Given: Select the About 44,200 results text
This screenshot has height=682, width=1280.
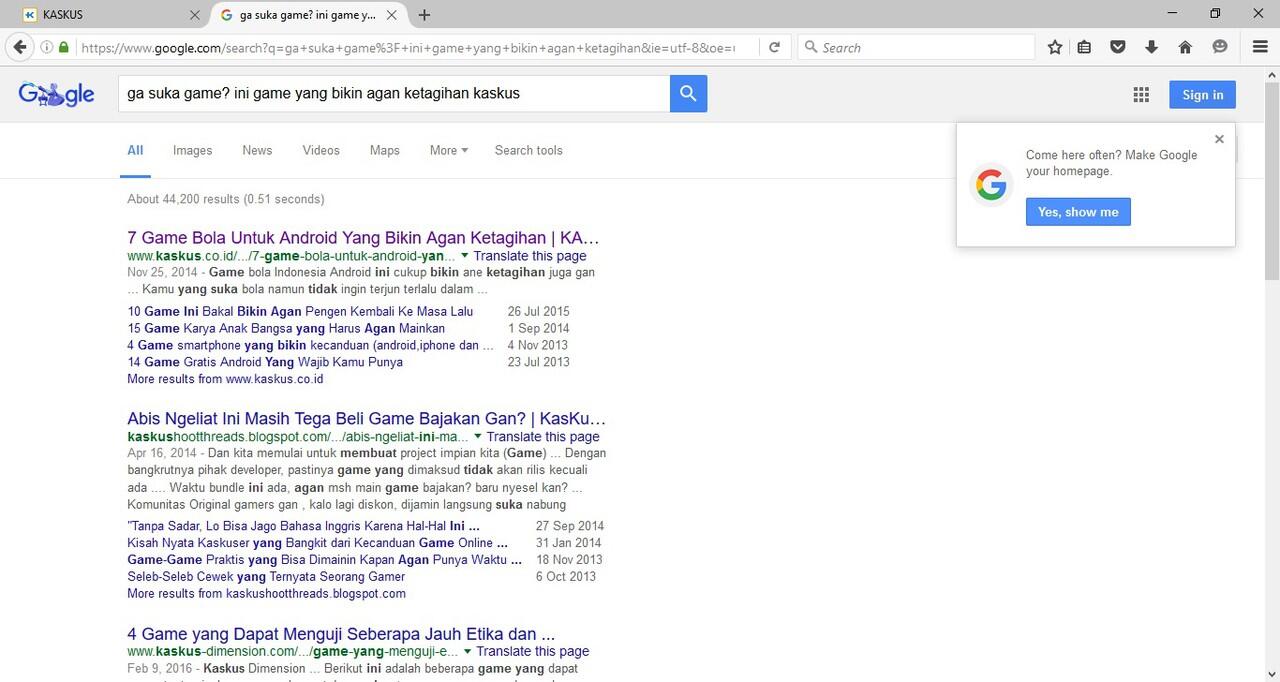Looking at the screenshot, I should coord(226,199).
